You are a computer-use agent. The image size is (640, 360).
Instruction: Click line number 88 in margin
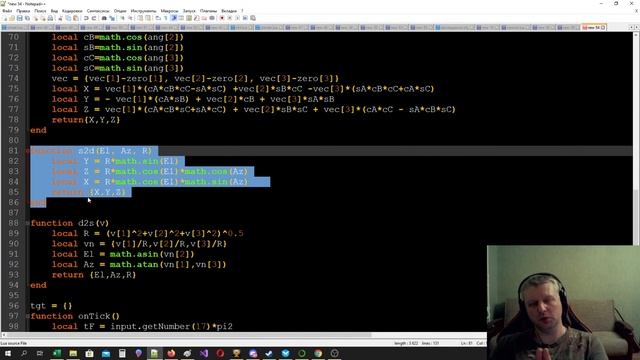pos(13,223)
